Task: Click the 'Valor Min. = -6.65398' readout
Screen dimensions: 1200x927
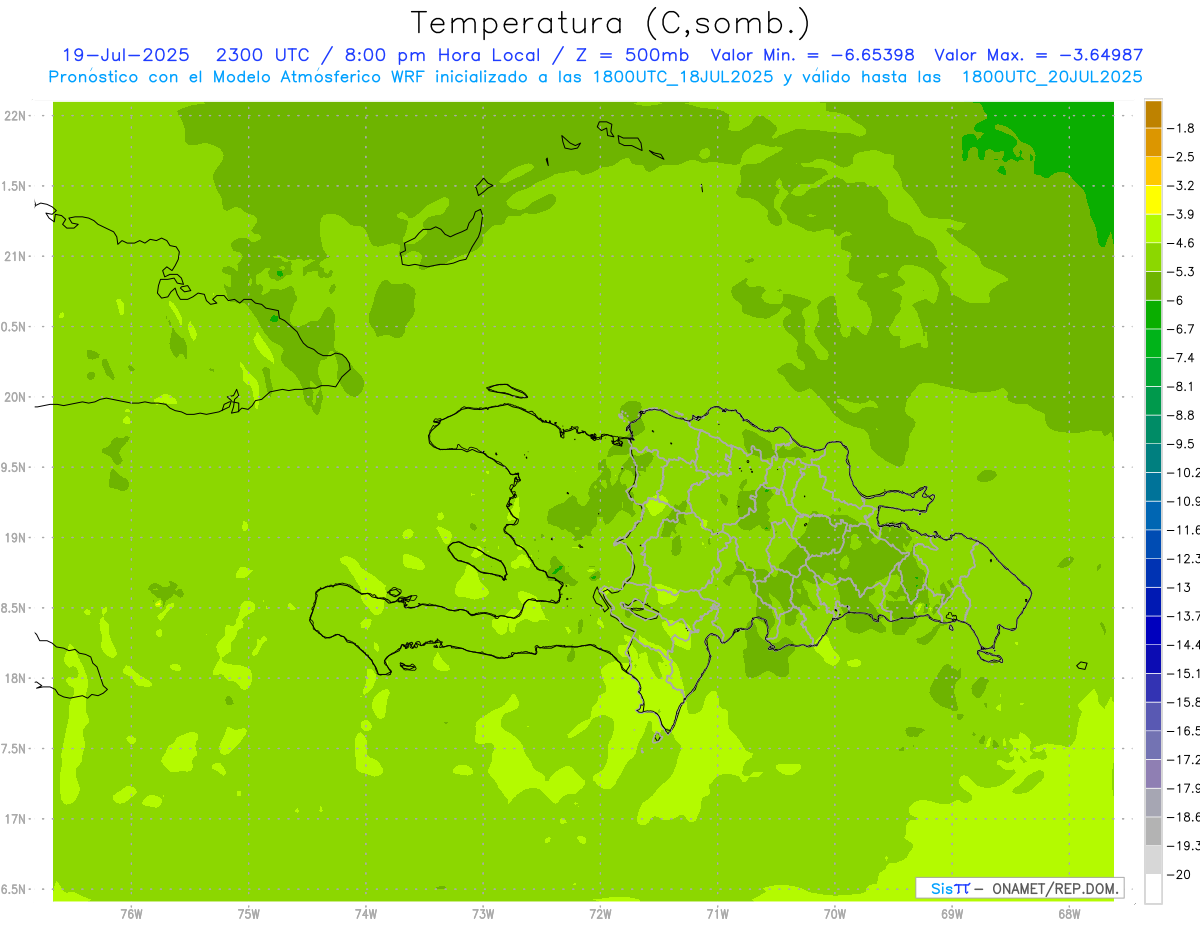Action: [x=813, y=55]
